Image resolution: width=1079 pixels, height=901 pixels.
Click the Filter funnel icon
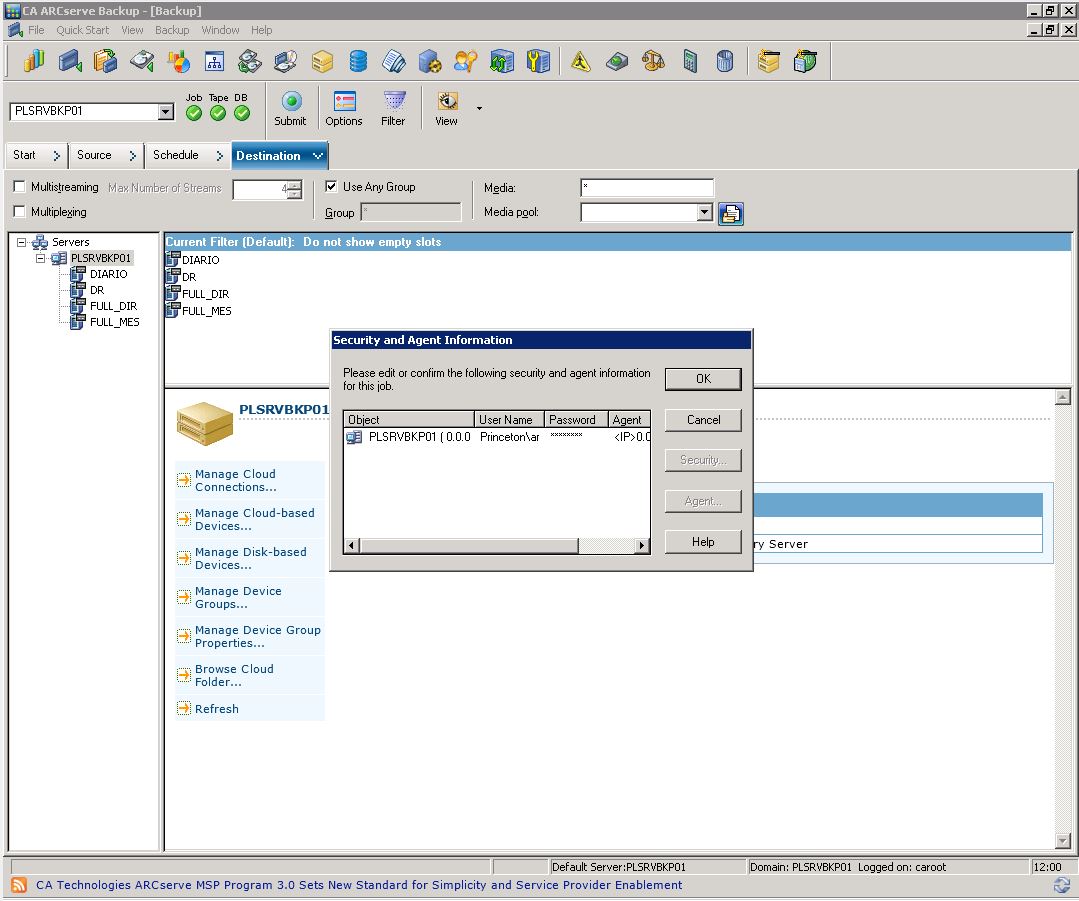(x=394, y=102)
